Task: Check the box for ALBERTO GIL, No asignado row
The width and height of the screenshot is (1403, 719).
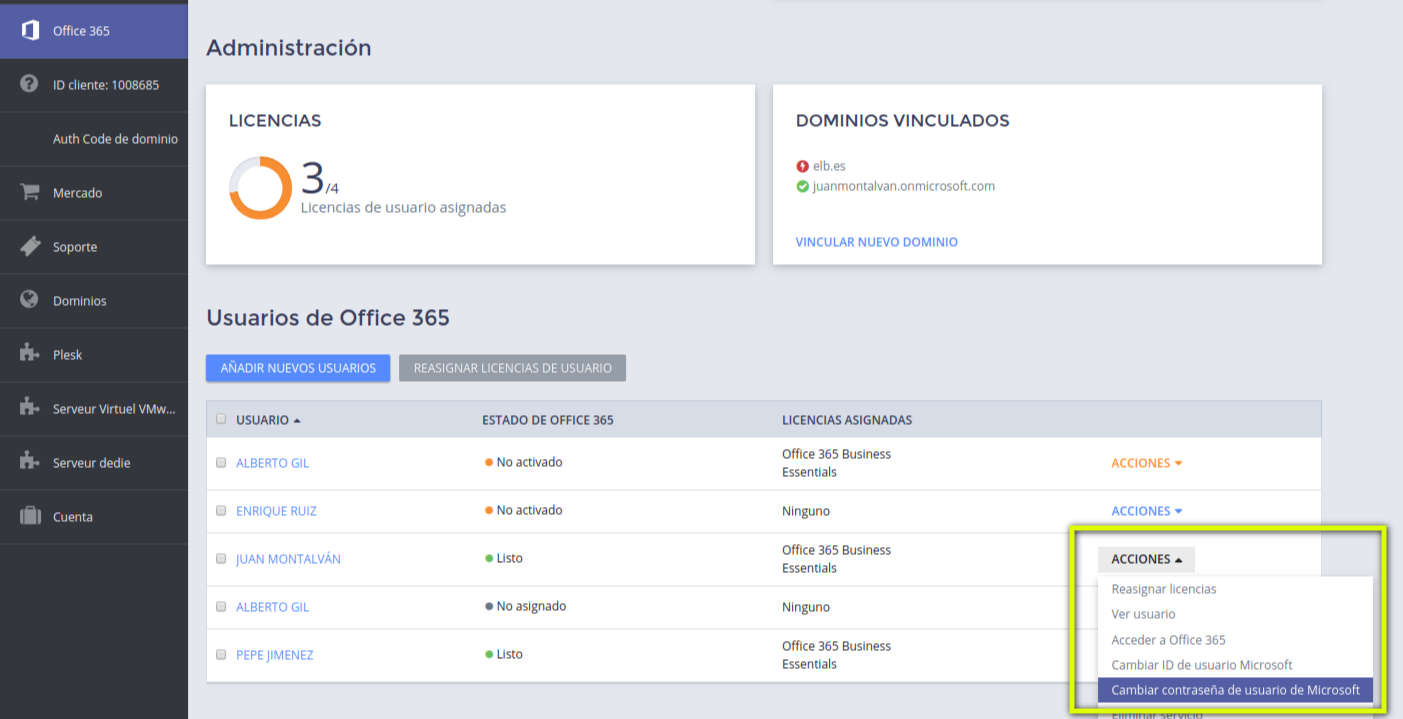Action: [221, 607]
